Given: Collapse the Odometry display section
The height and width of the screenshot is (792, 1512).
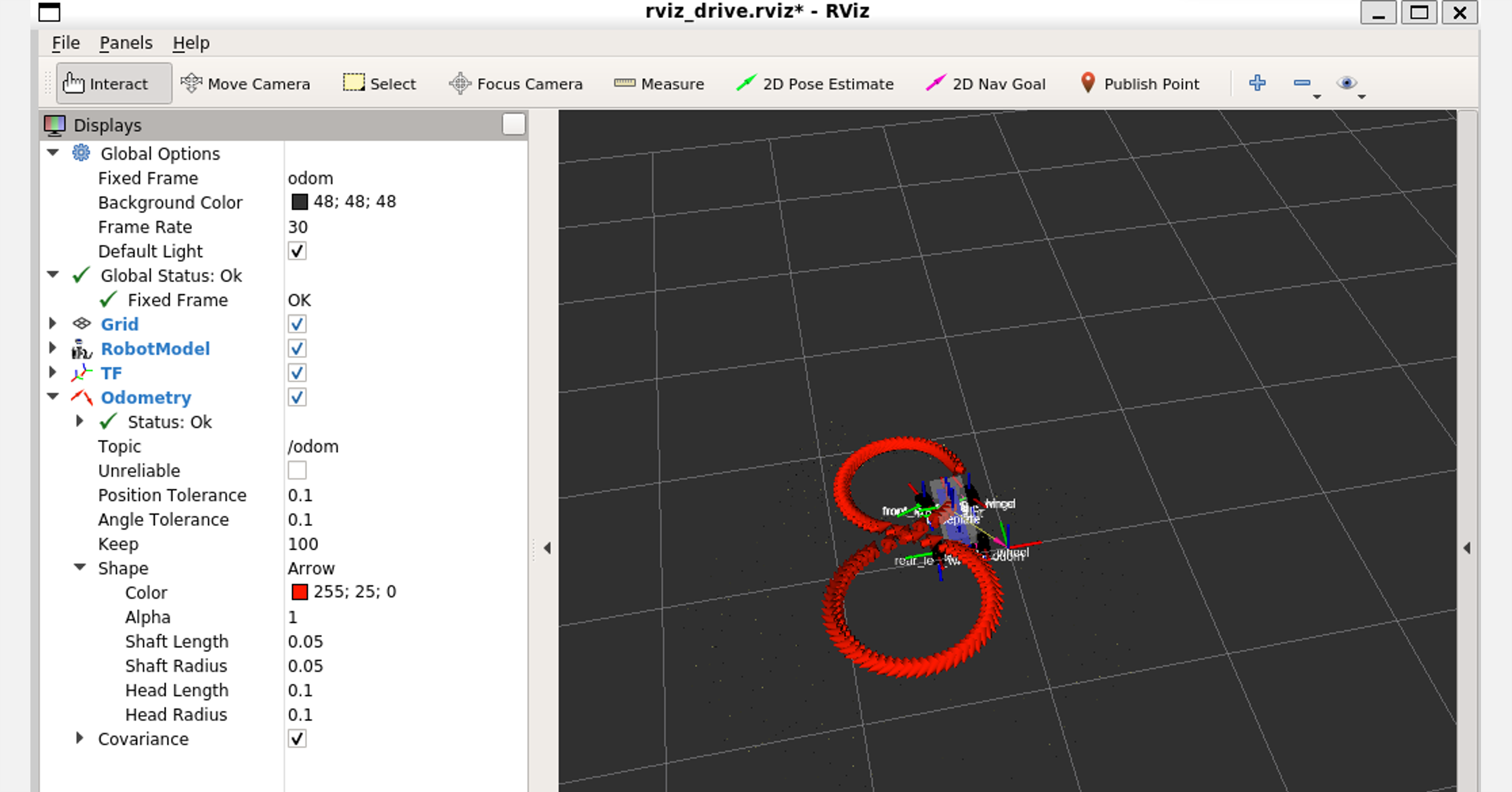Looking at the screenshot, I should tap(52, 397).
